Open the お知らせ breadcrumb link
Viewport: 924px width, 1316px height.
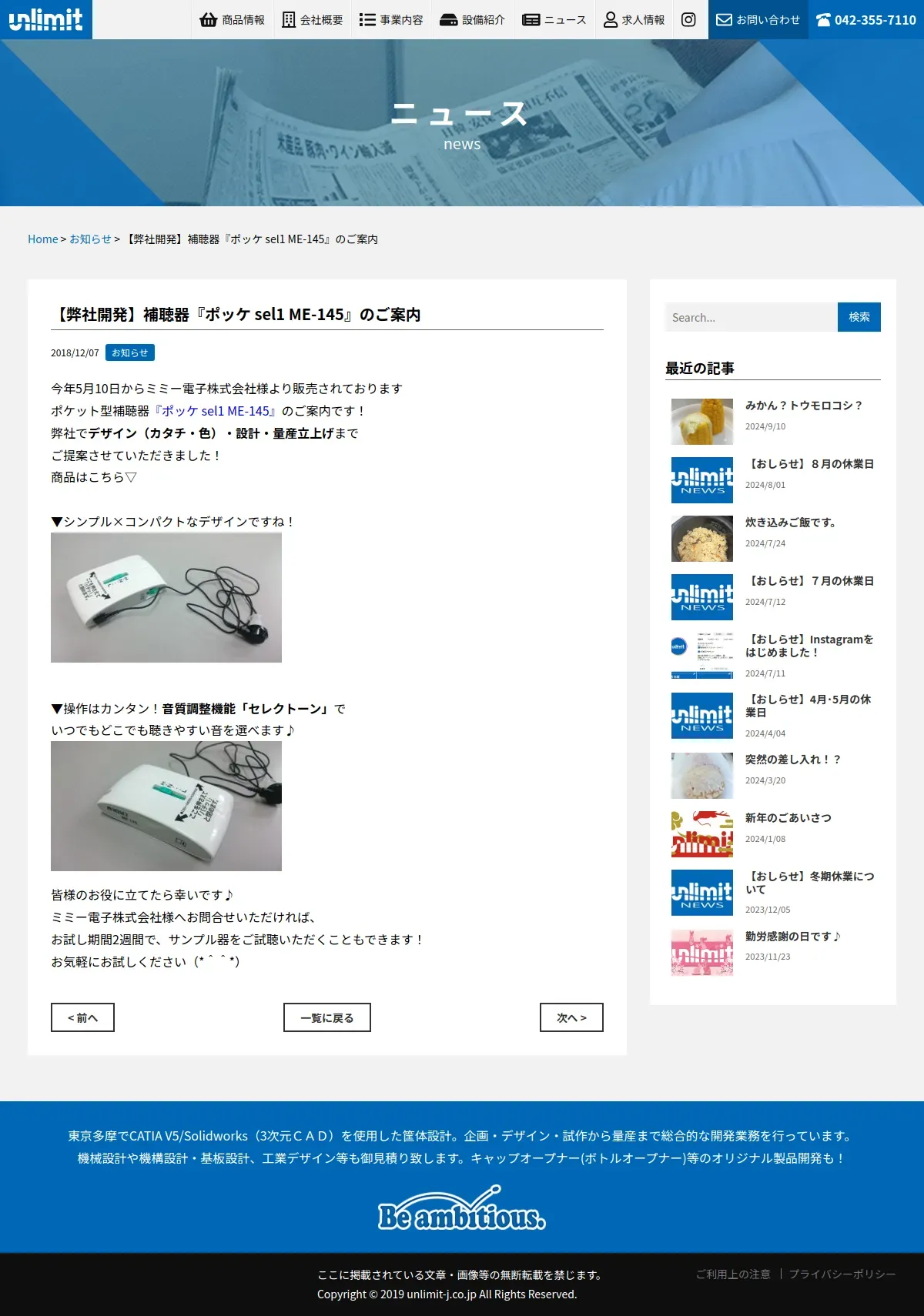(x=90, y=239)
